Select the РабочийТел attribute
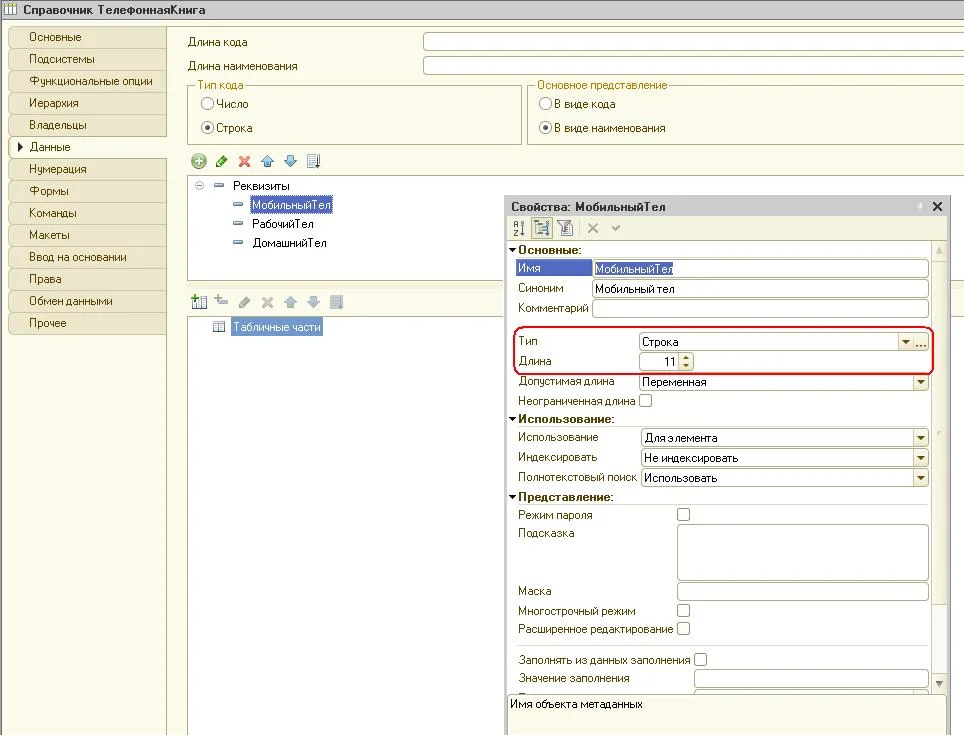 pyautogui.click(x=282, y=224)
